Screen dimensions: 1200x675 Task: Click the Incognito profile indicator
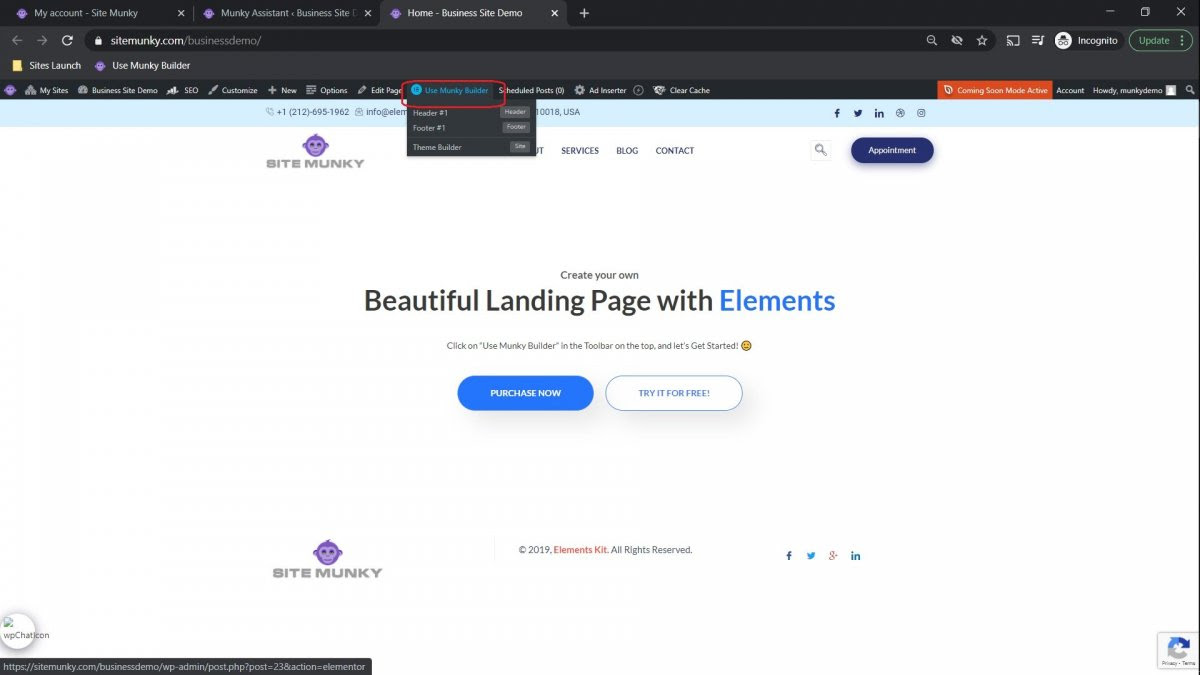tap(1088, 41)
